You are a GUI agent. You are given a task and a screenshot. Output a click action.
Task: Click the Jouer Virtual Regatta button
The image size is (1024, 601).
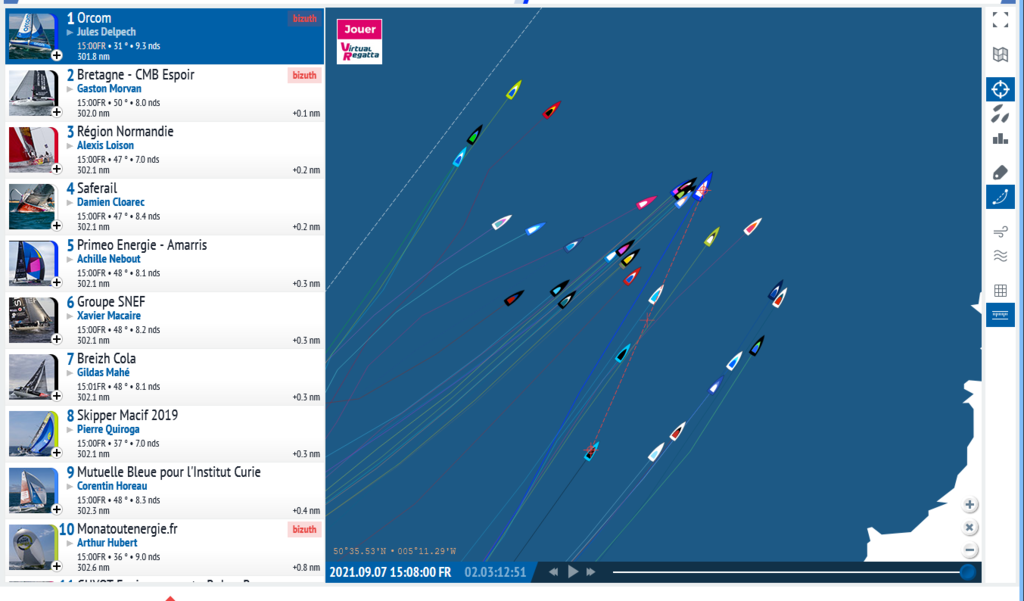click(x=359, y=42)
